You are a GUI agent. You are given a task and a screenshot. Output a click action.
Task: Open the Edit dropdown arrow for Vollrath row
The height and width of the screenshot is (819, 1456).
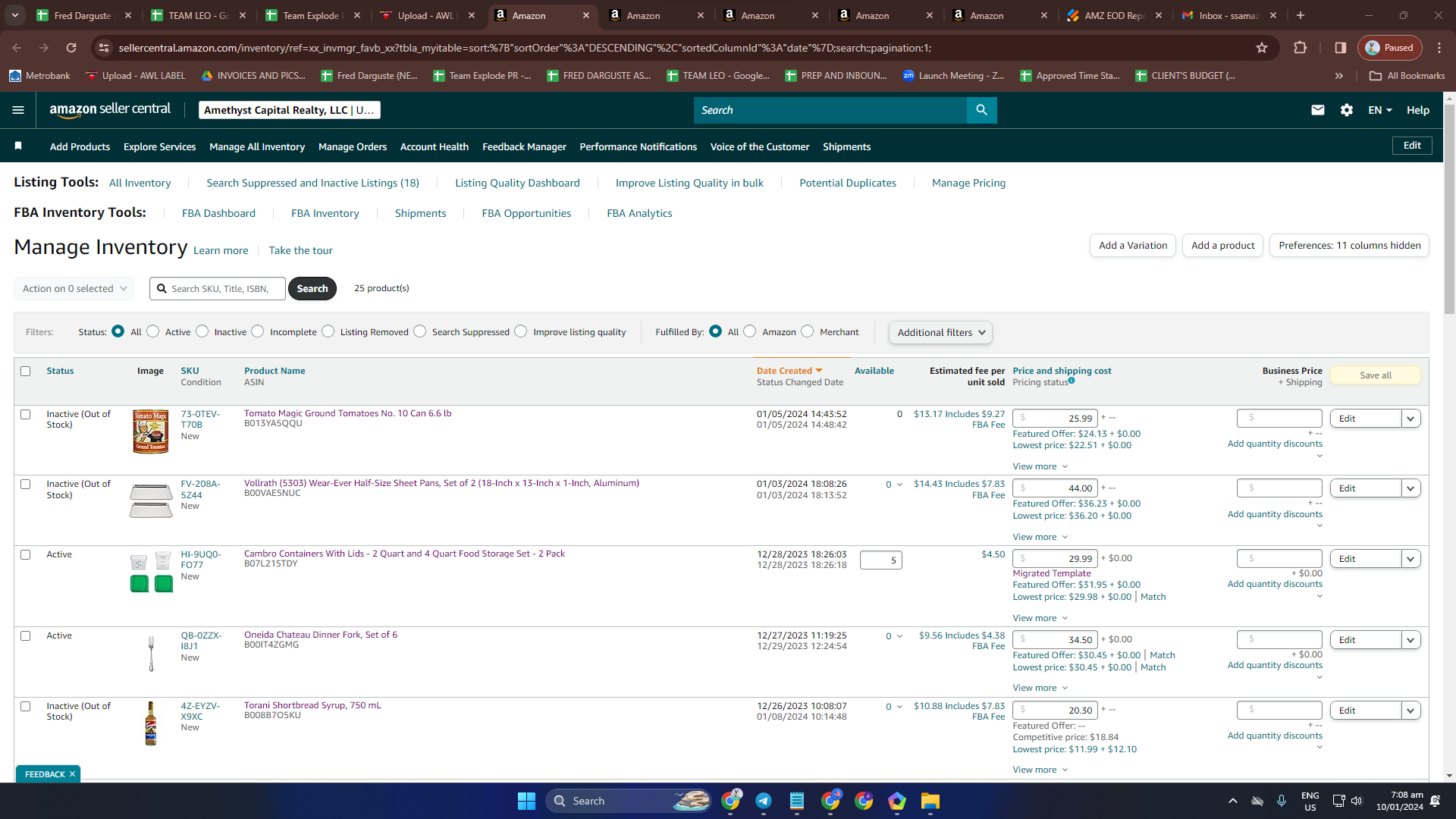1410,488
